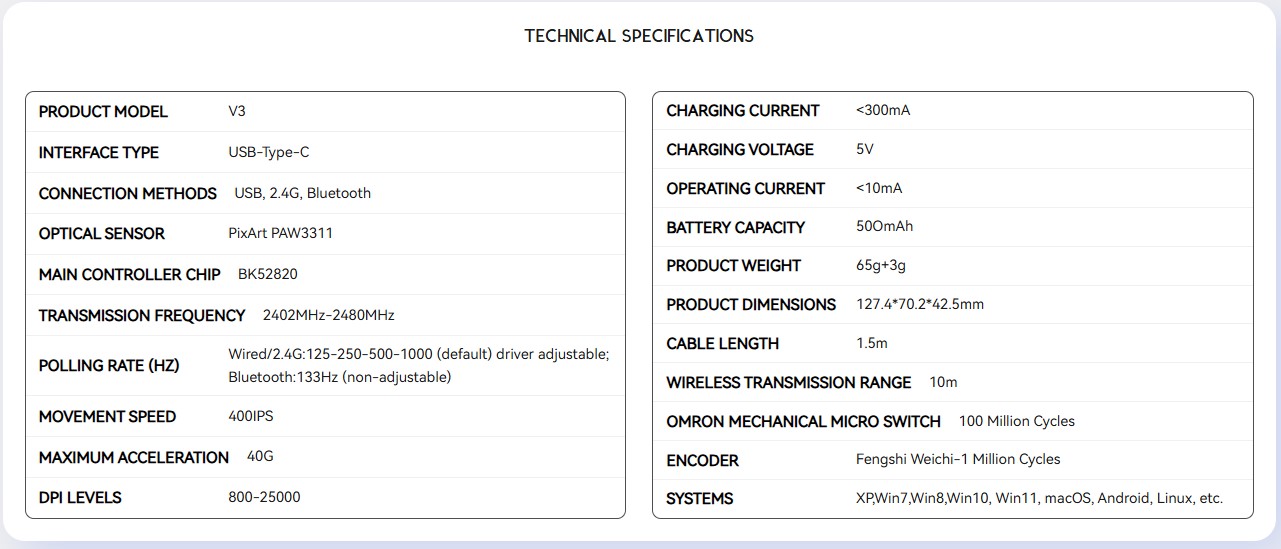Click the BK52820 controller chip value
The width and height of the screenshot is (1281, 549).
tap(268, 274)
